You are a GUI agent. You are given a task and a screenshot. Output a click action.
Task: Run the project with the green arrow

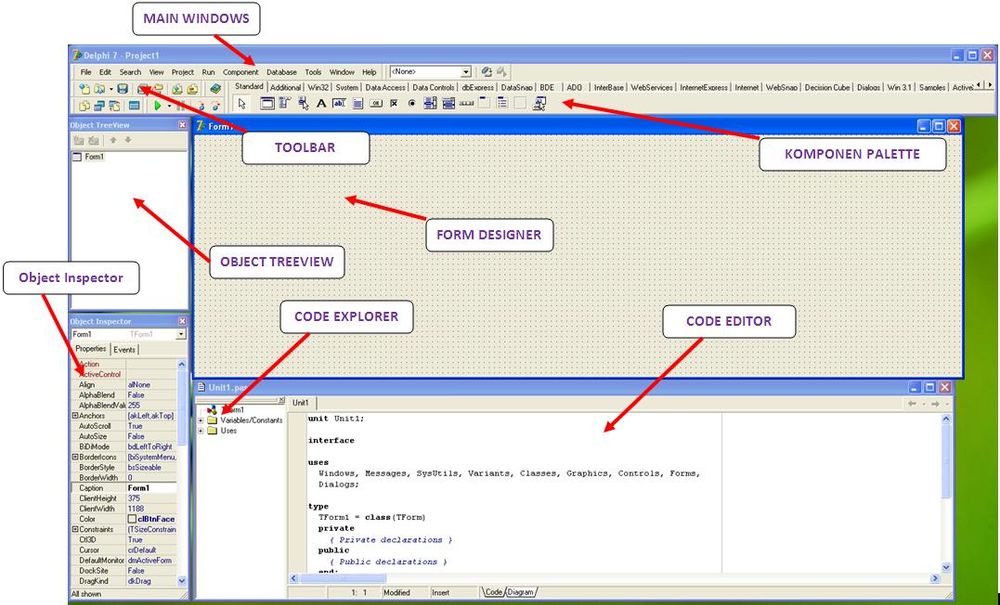[x=157, y=106]
